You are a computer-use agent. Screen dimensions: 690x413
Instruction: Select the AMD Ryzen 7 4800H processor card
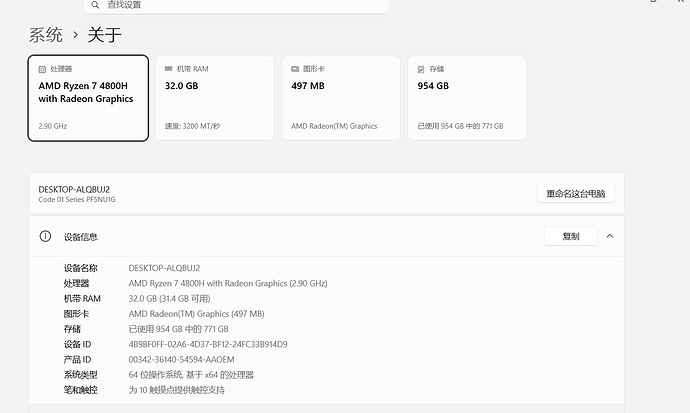click(88, 98)
